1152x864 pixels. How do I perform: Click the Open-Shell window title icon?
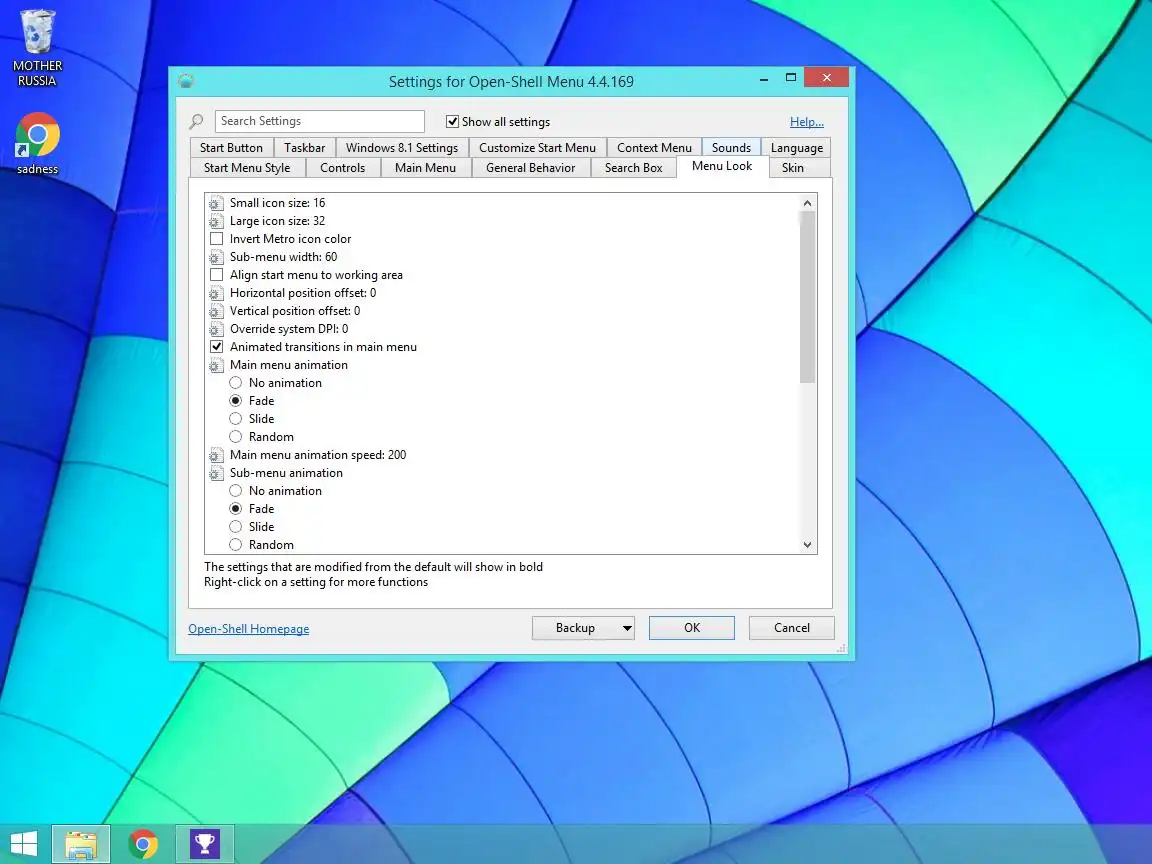coord(186,81)
